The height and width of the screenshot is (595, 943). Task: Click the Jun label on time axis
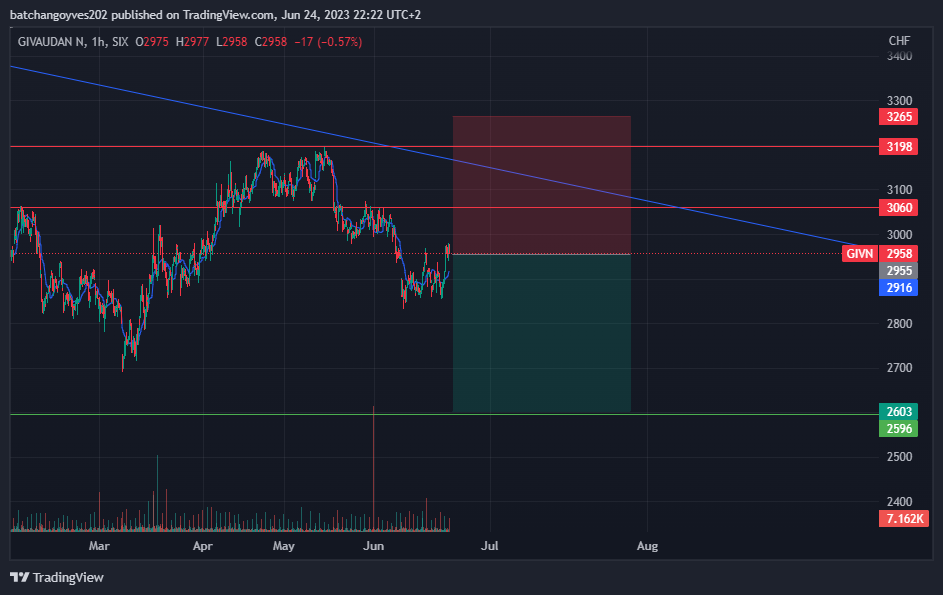coord(373,546)
